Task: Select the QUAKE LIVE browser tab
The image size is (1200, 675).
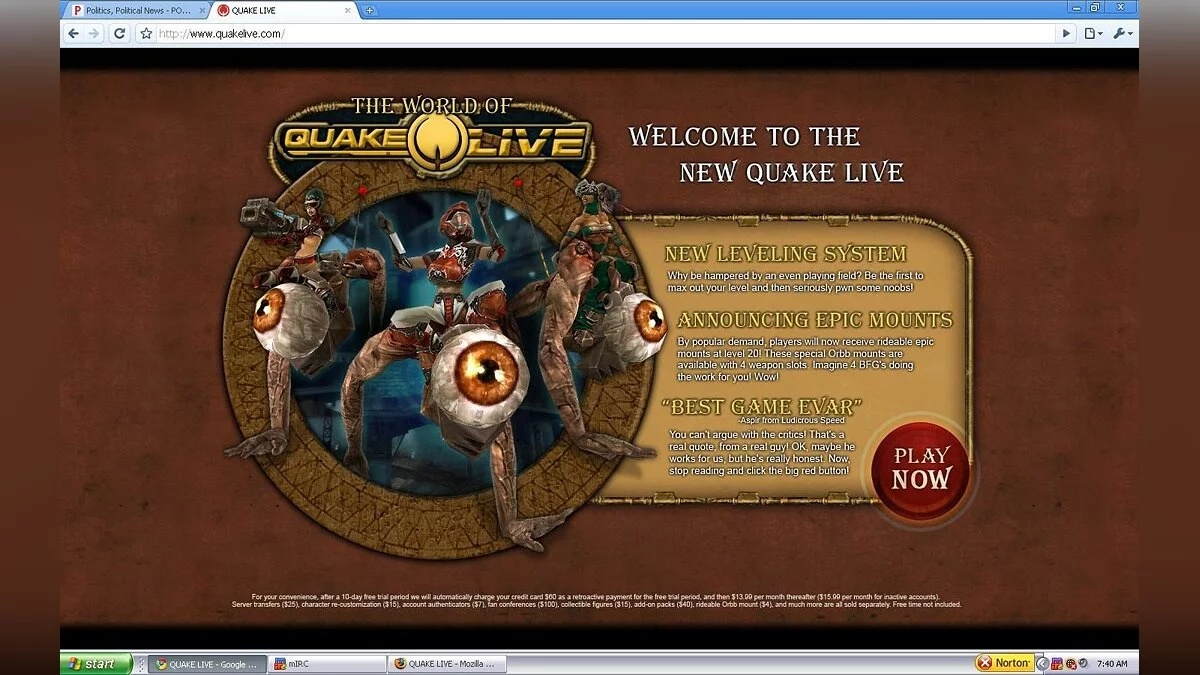Action: coord(285,10)
